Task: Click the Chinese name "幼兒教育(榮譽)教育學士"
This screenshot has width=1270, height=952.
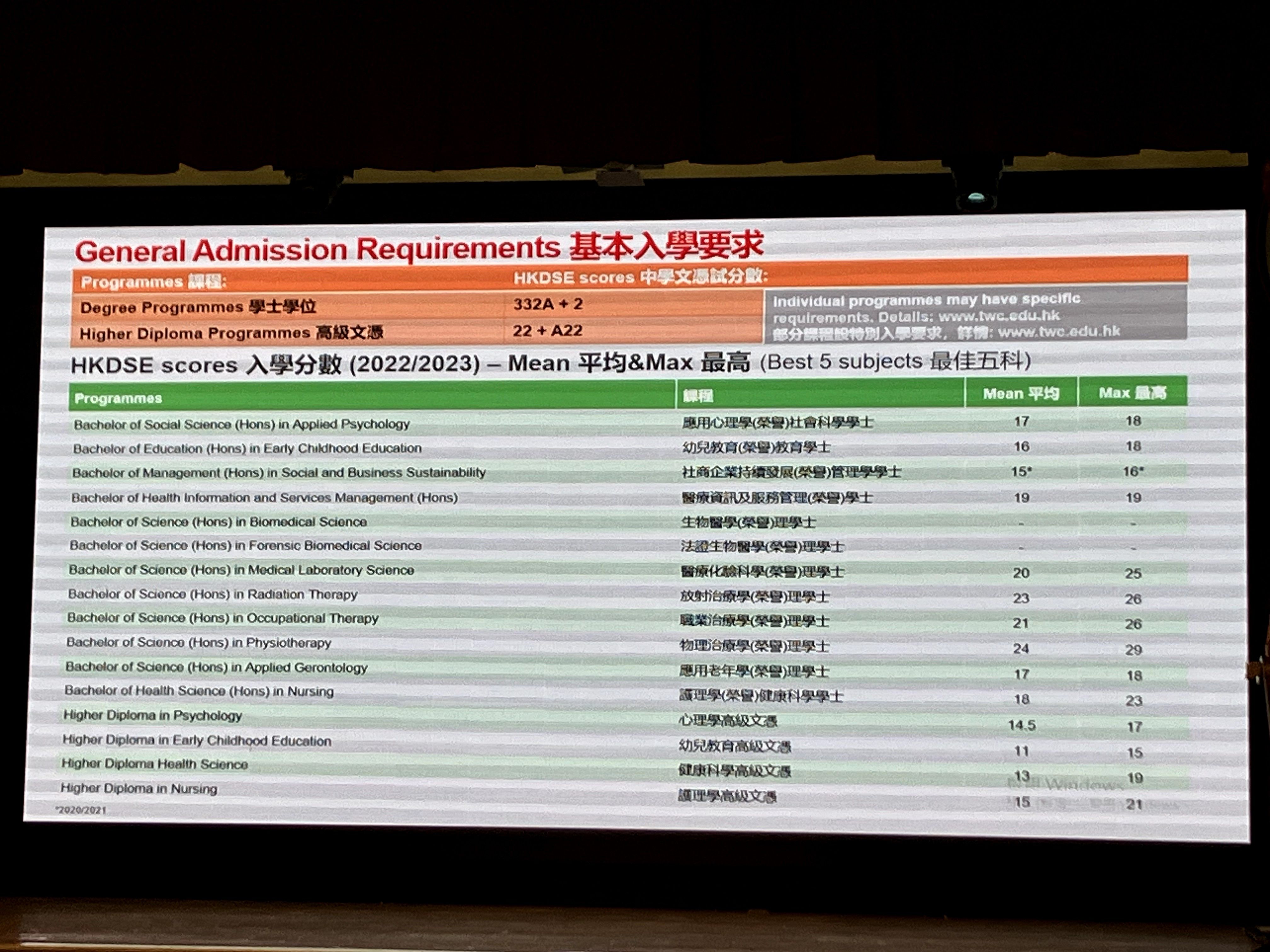Action: (756, 447)
